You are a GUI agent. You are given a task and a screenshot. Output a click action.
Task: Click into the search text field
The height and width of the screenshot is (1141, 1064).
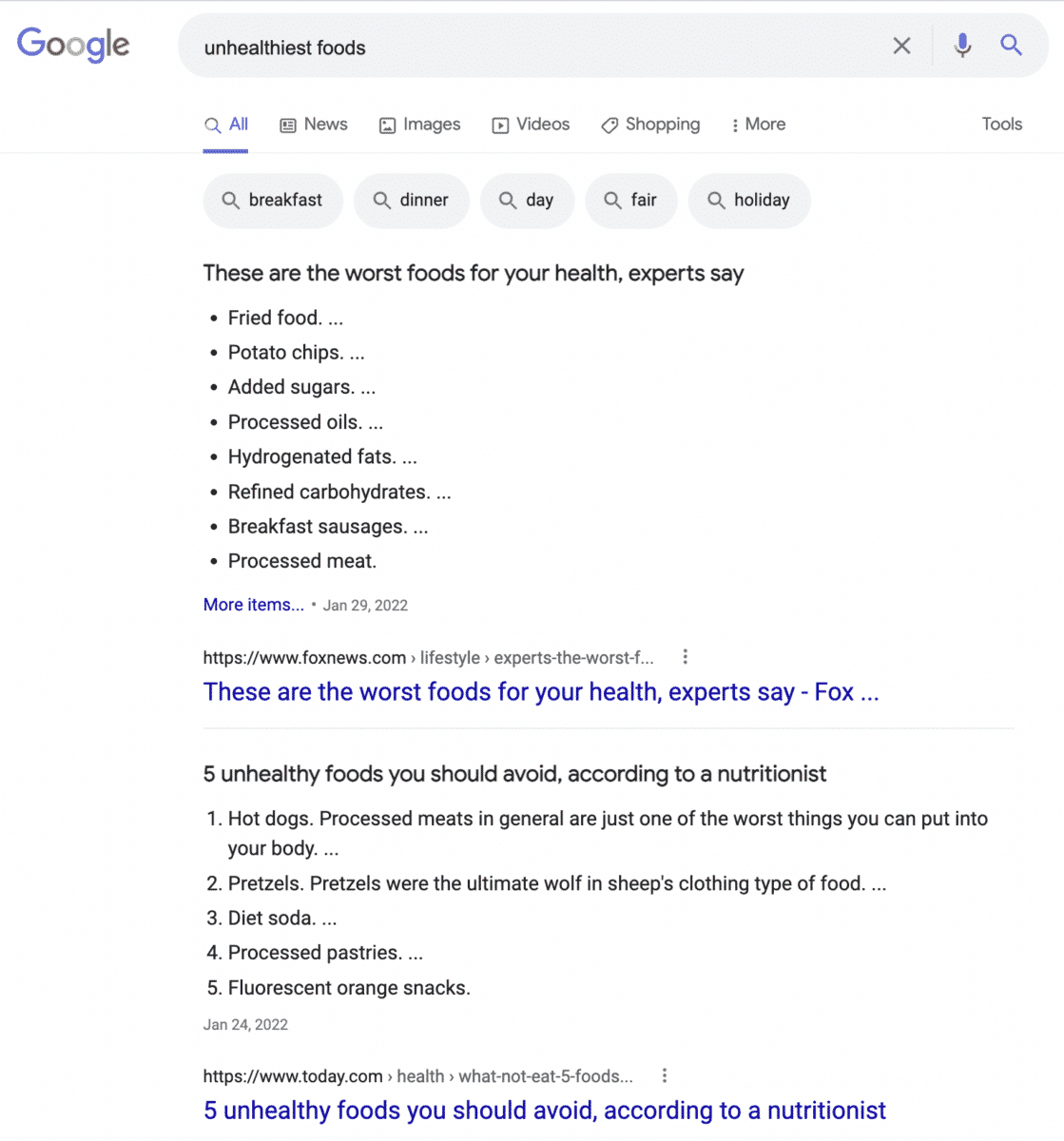click(532, 48)
